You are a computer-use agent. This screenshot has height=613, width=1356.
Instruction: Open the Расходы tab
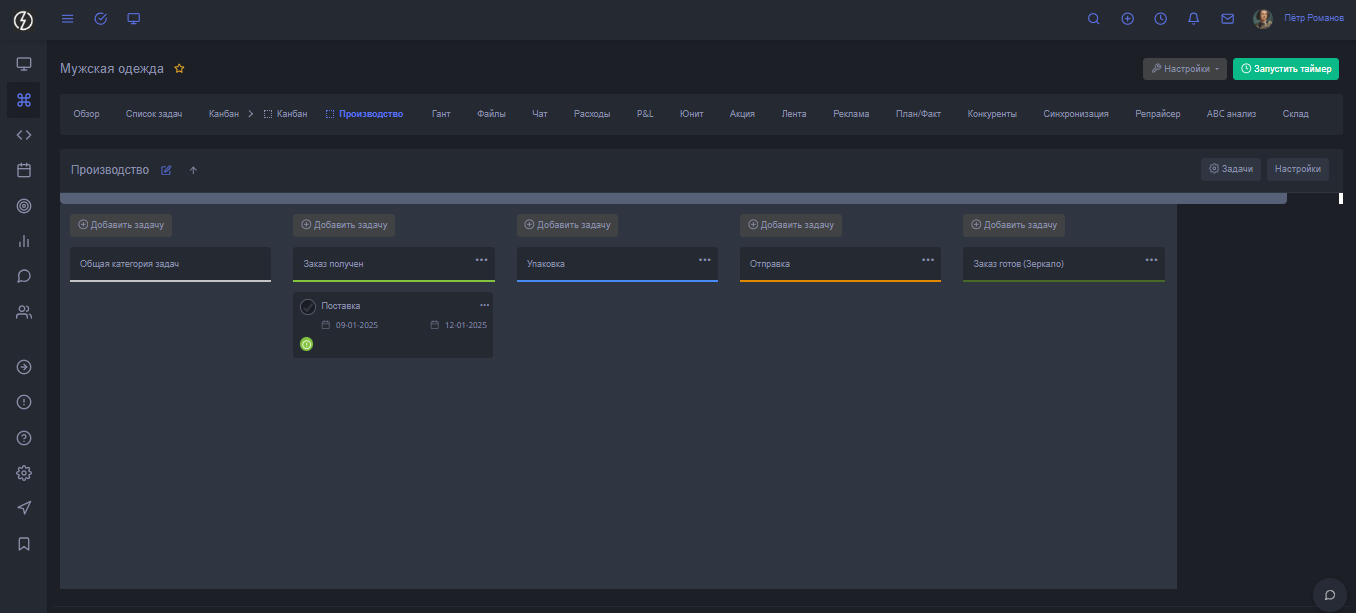tap(591, 114)
